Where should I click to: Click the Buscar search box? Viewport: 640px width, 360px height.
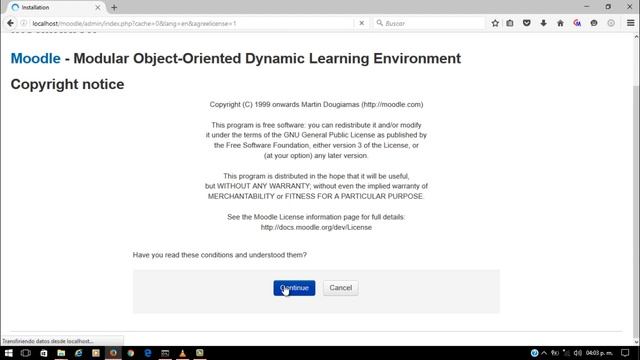point(429,23)
